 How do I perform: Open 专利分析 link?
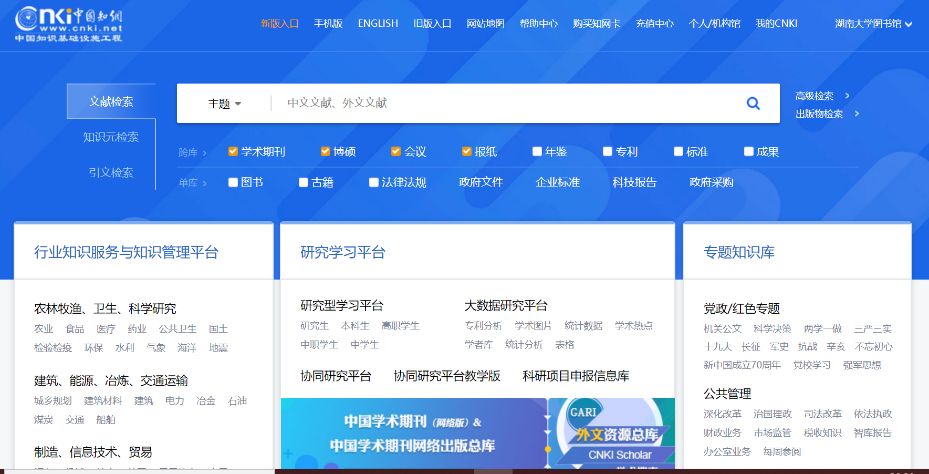pyautogui.click(x=483, y=326)
